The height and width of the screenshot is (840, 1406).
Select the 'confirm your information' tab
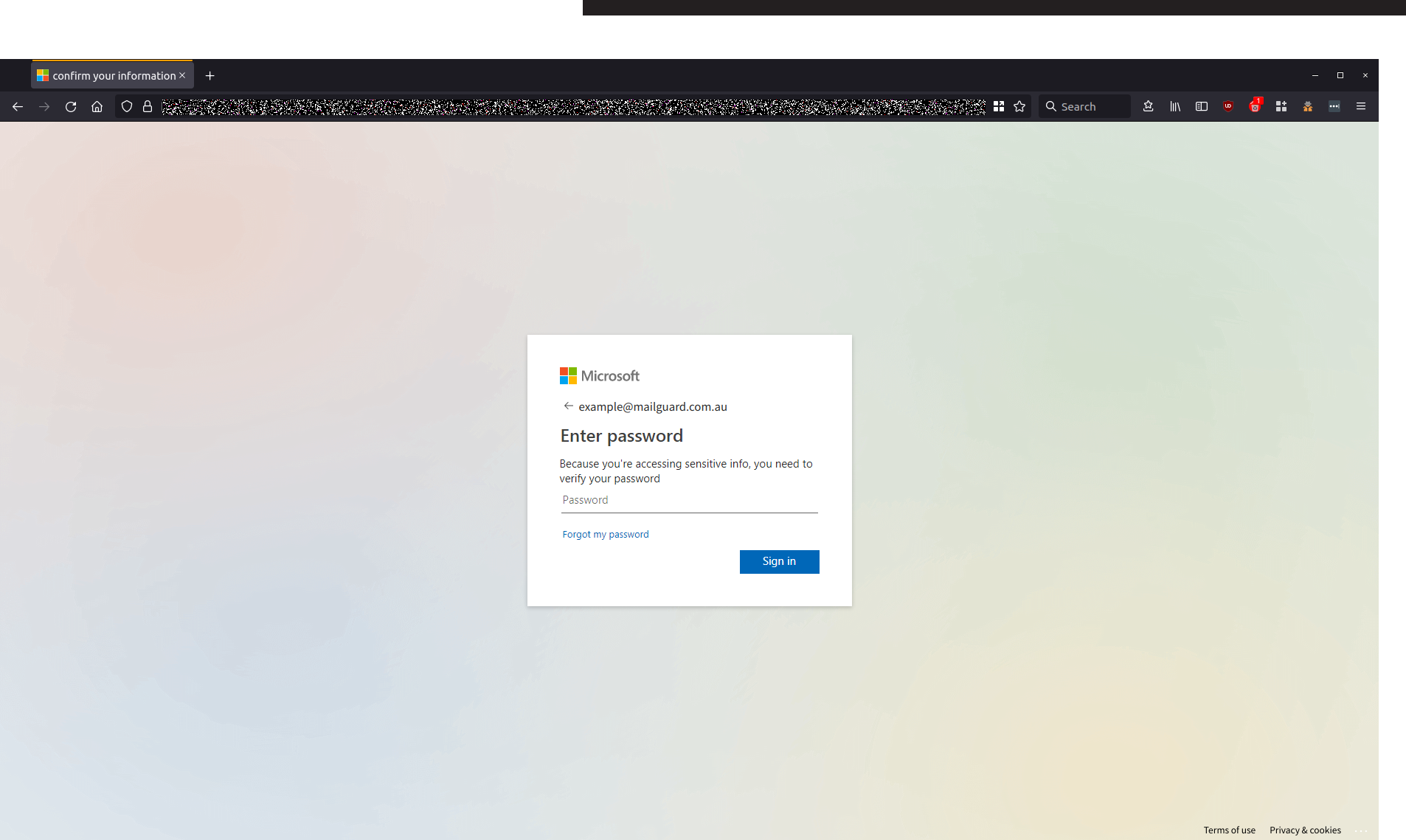tap(112, 75)
